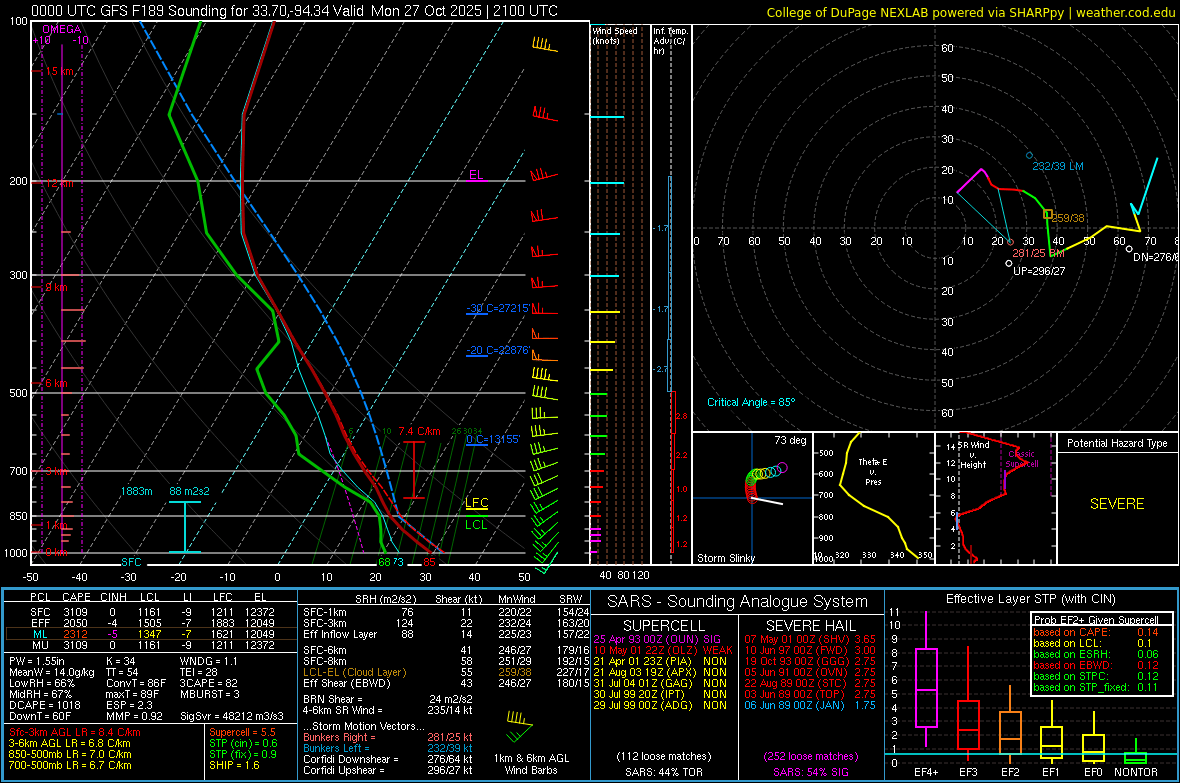Click the yellow LFC marker label
1180x783 pixels.
click(x=476, y=503)
